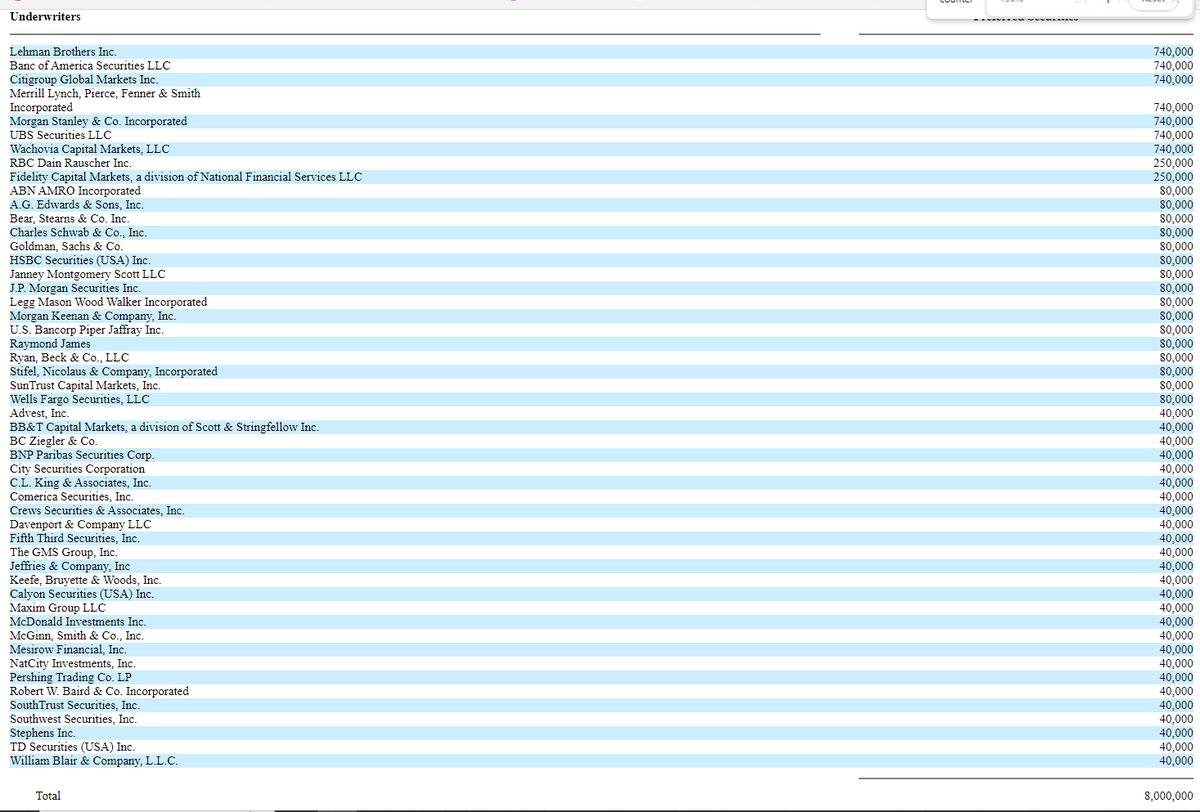Click Bear, Stearns & Co. Inc.
1200x812 pixels.
pos(69,218)
